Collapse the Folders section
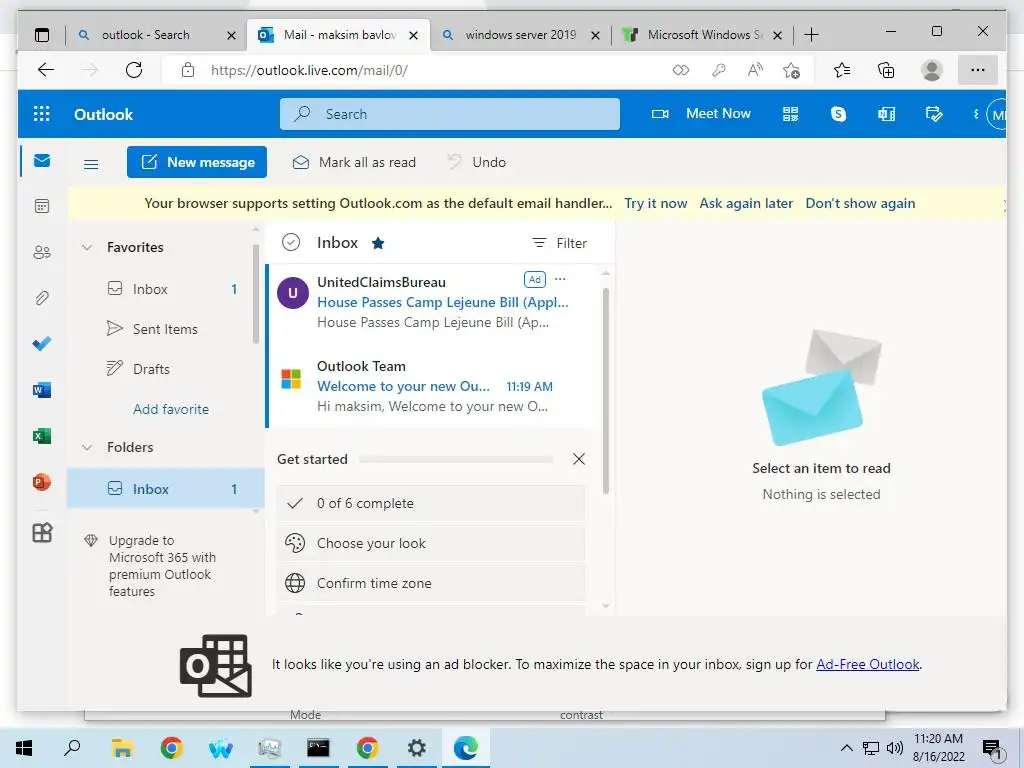 tap(87, 447)
